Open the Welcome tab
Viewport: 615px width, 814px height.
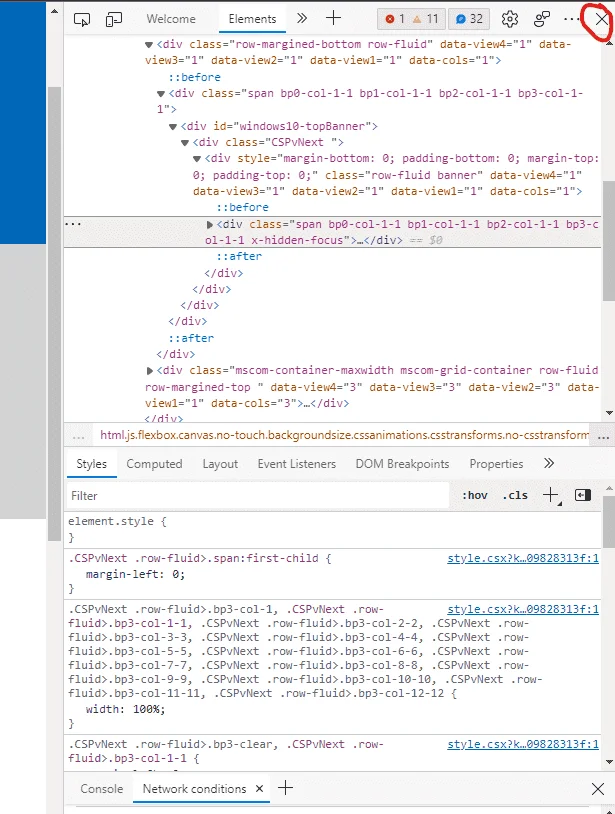tap(171, 19)
